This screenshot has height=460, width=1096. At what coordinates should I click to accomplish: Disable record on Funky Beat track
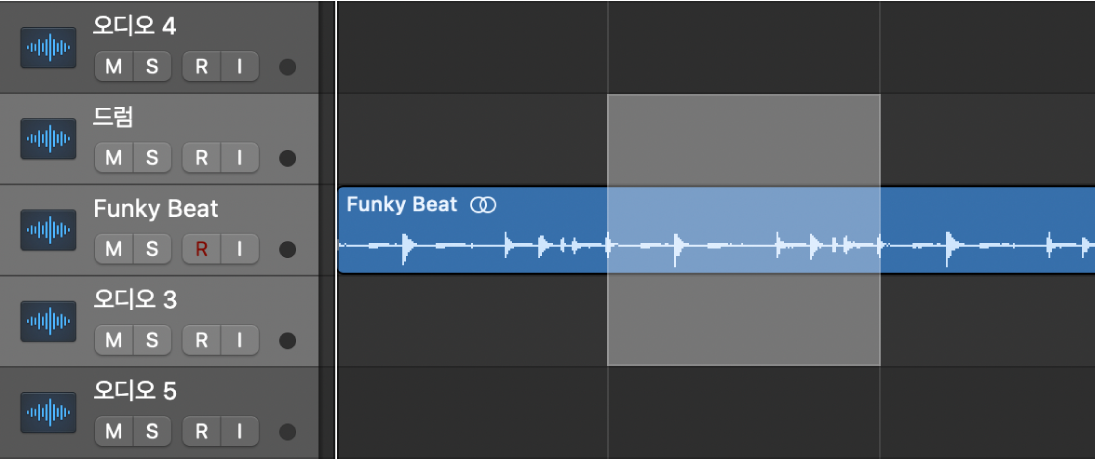pyautogui.click(x=201, y=249)
